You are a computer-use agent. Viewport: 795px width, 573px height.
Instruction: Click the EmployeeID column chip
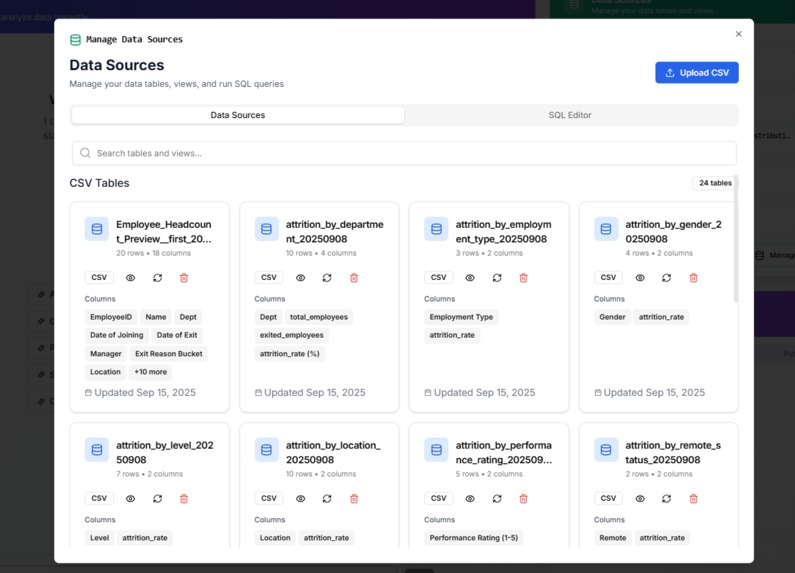[x=111, y=317]
